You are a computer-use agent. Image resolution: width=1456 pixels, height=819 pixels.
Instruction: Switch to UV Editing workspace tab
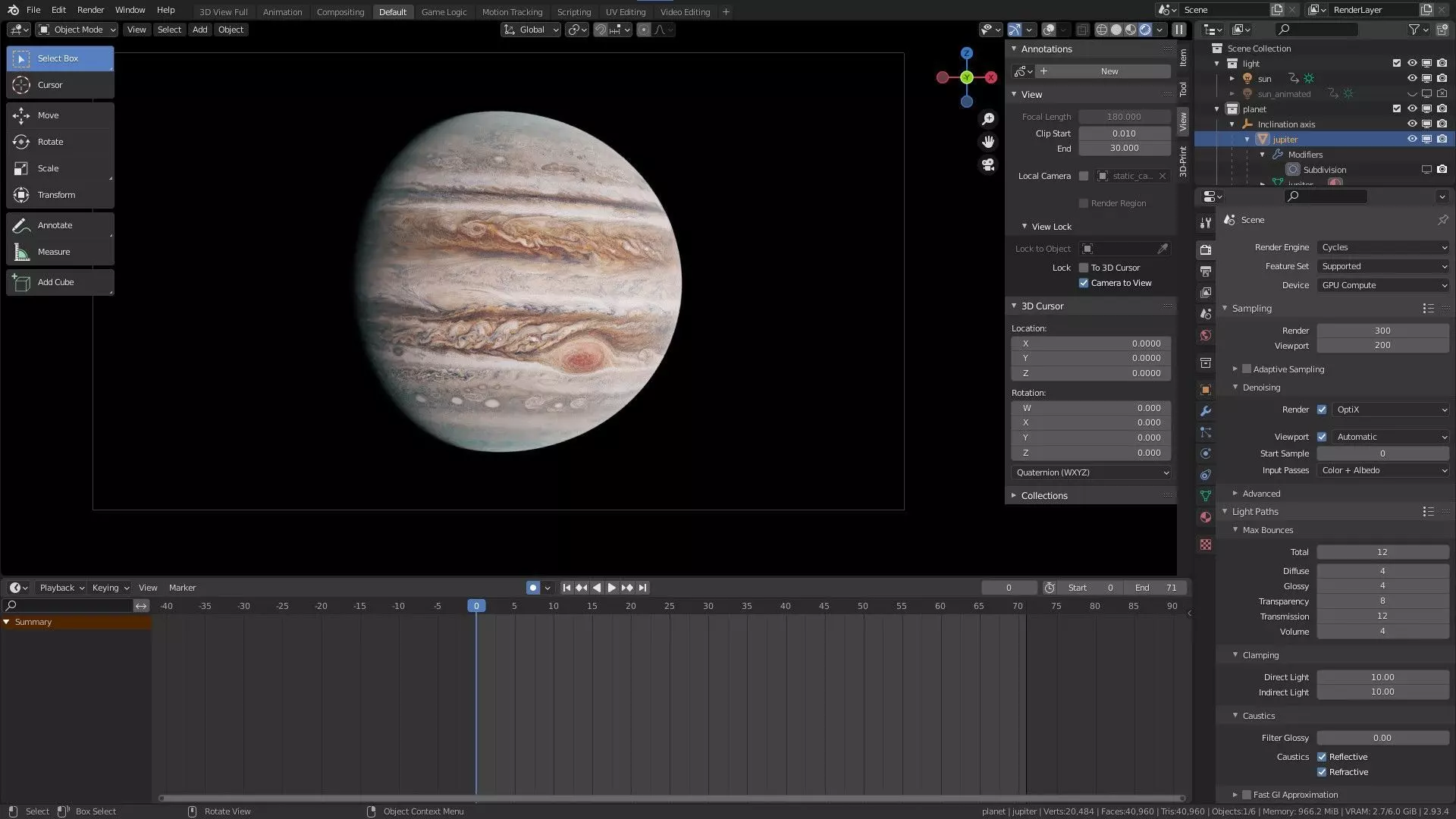coord(626,12)
